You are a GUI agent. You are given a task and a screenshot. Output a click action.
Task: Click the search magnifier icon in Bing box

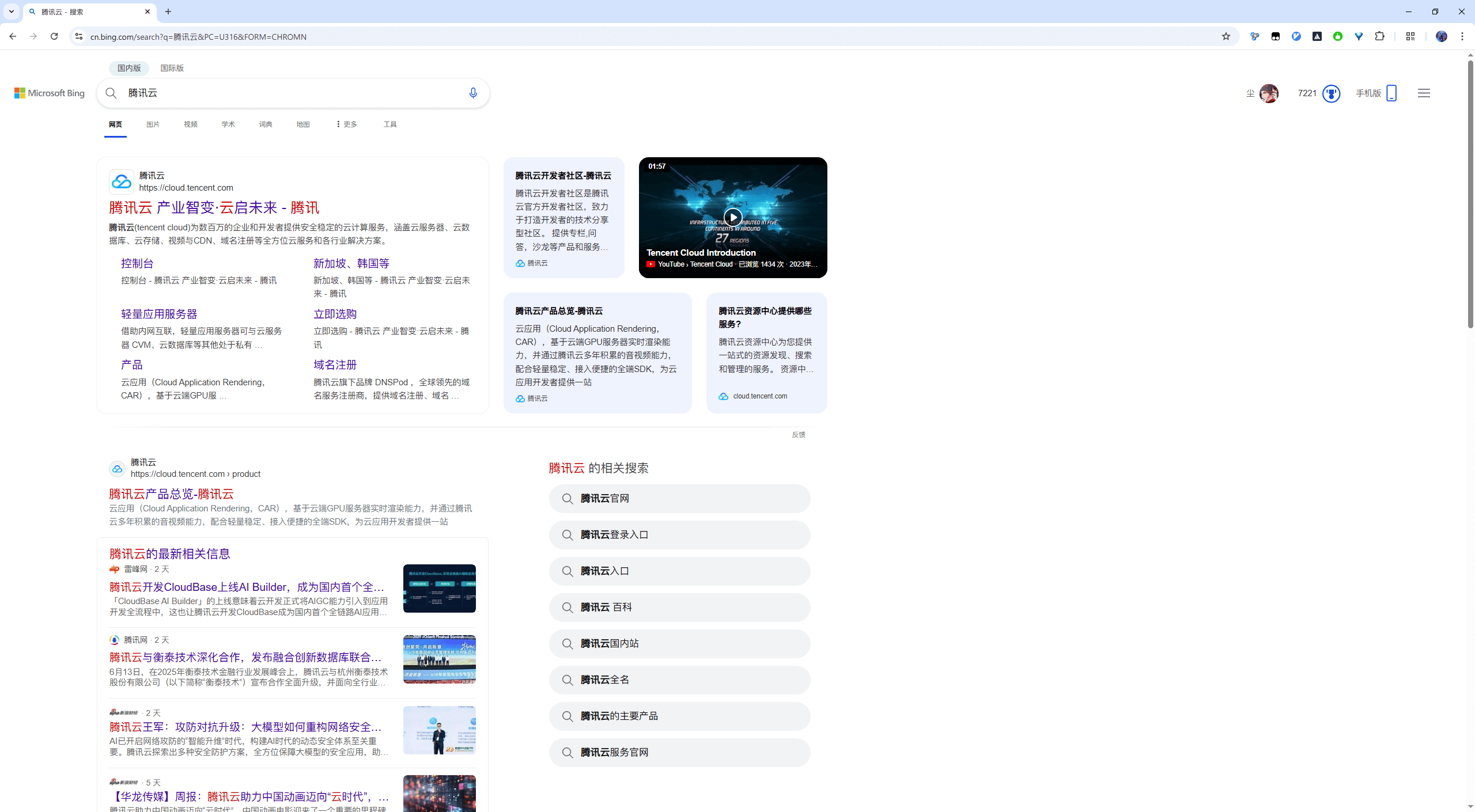tap(111, 93)
